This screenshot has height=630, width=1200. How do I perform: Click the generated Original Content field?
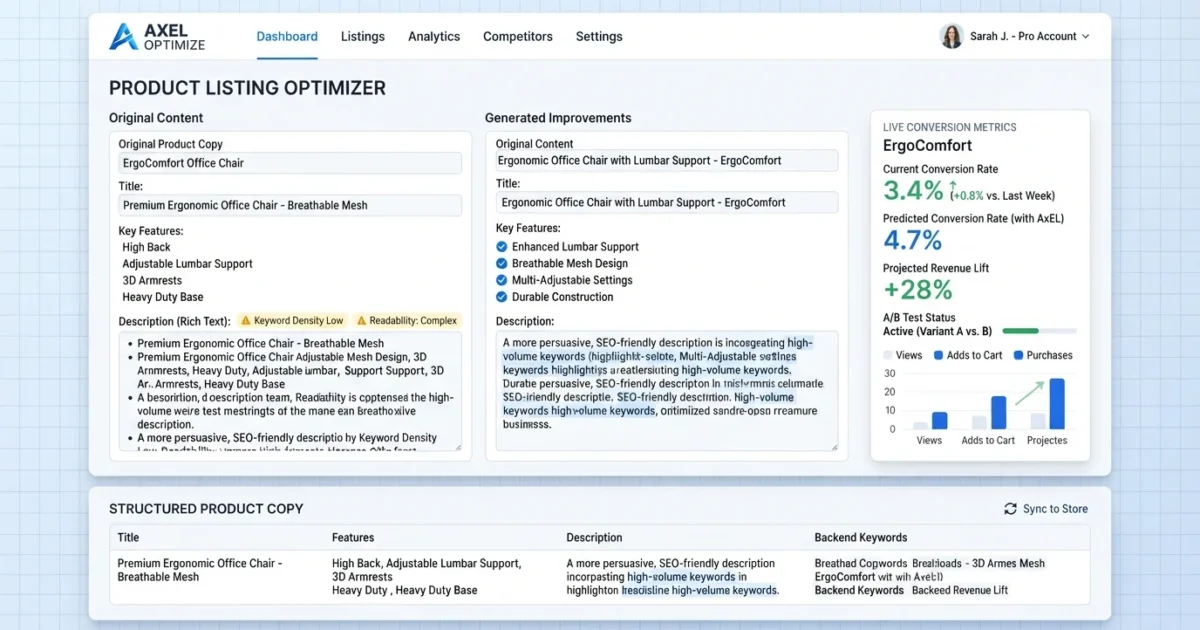coord(667,160)
